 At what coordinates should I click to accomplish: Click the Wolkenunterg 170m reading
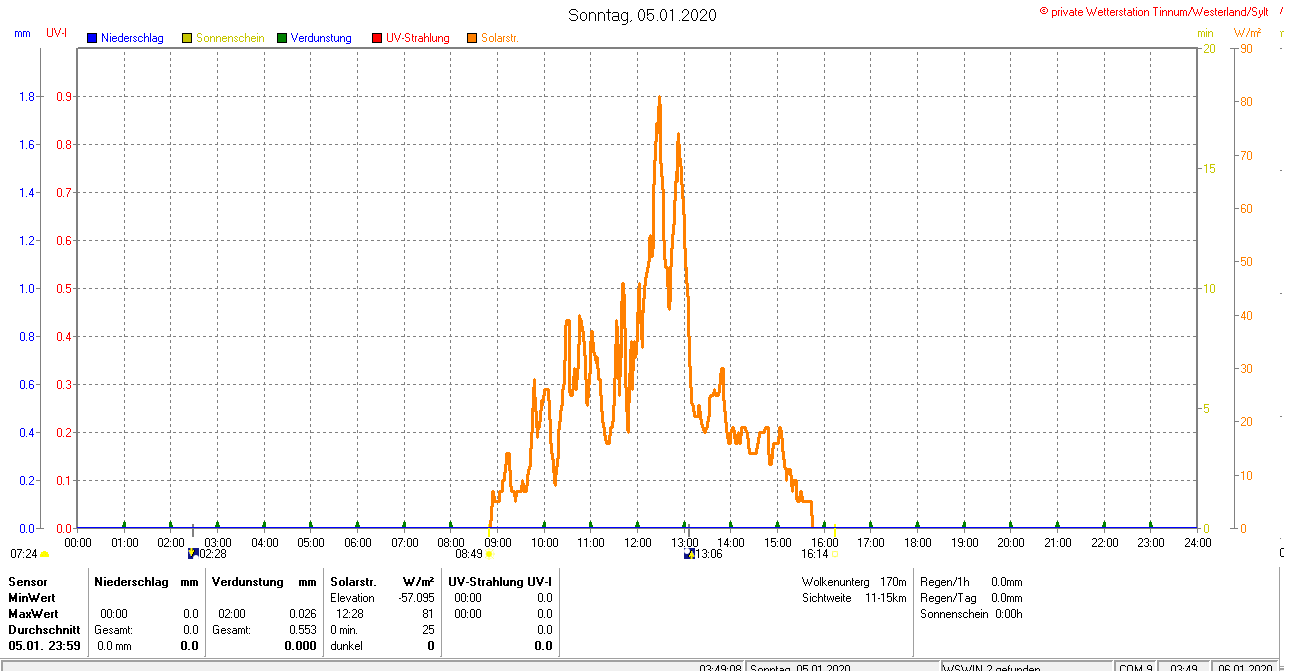854,582
